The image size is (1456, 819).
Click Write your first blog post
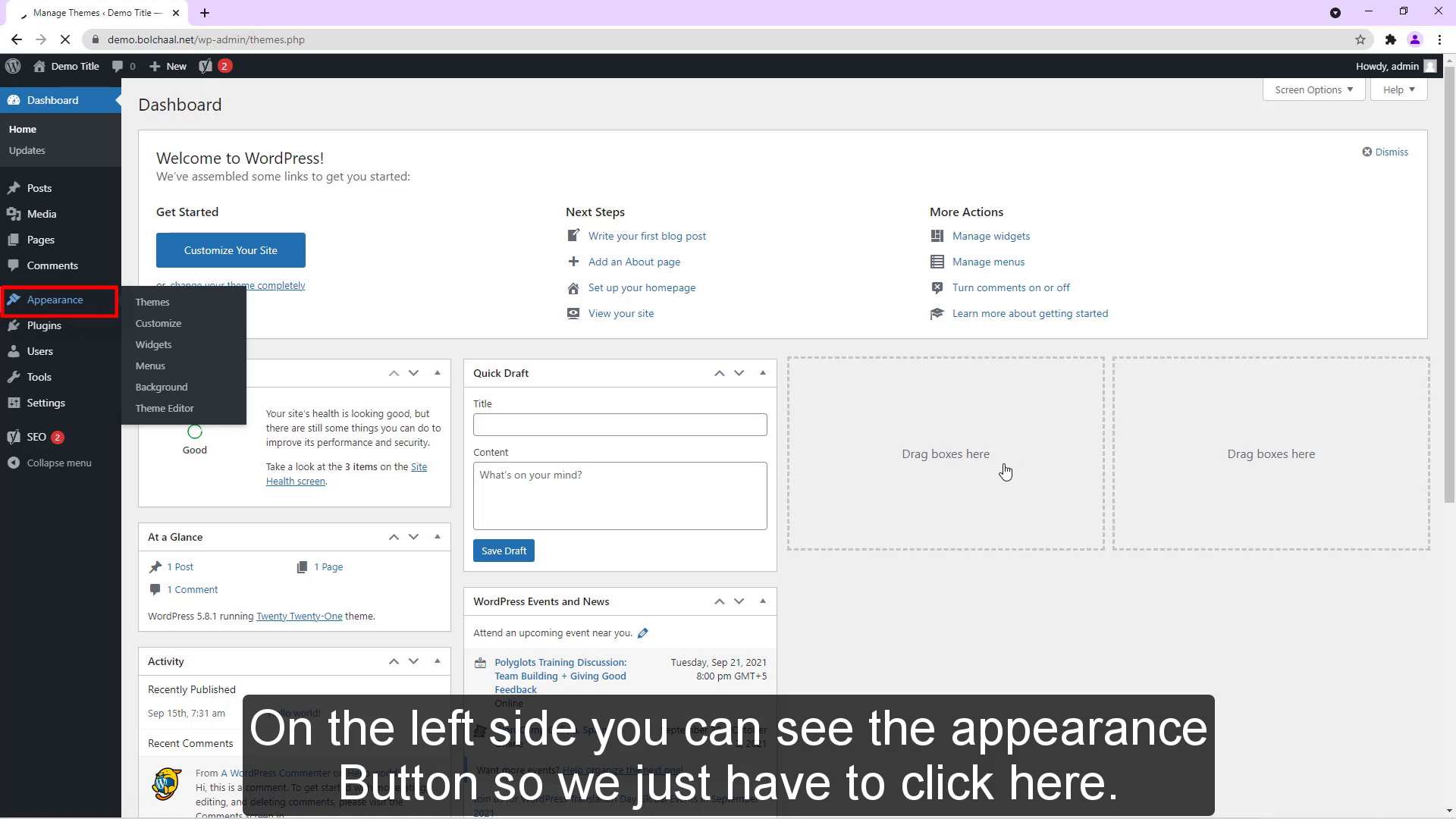pyautogui.click(x=647, y=236)
